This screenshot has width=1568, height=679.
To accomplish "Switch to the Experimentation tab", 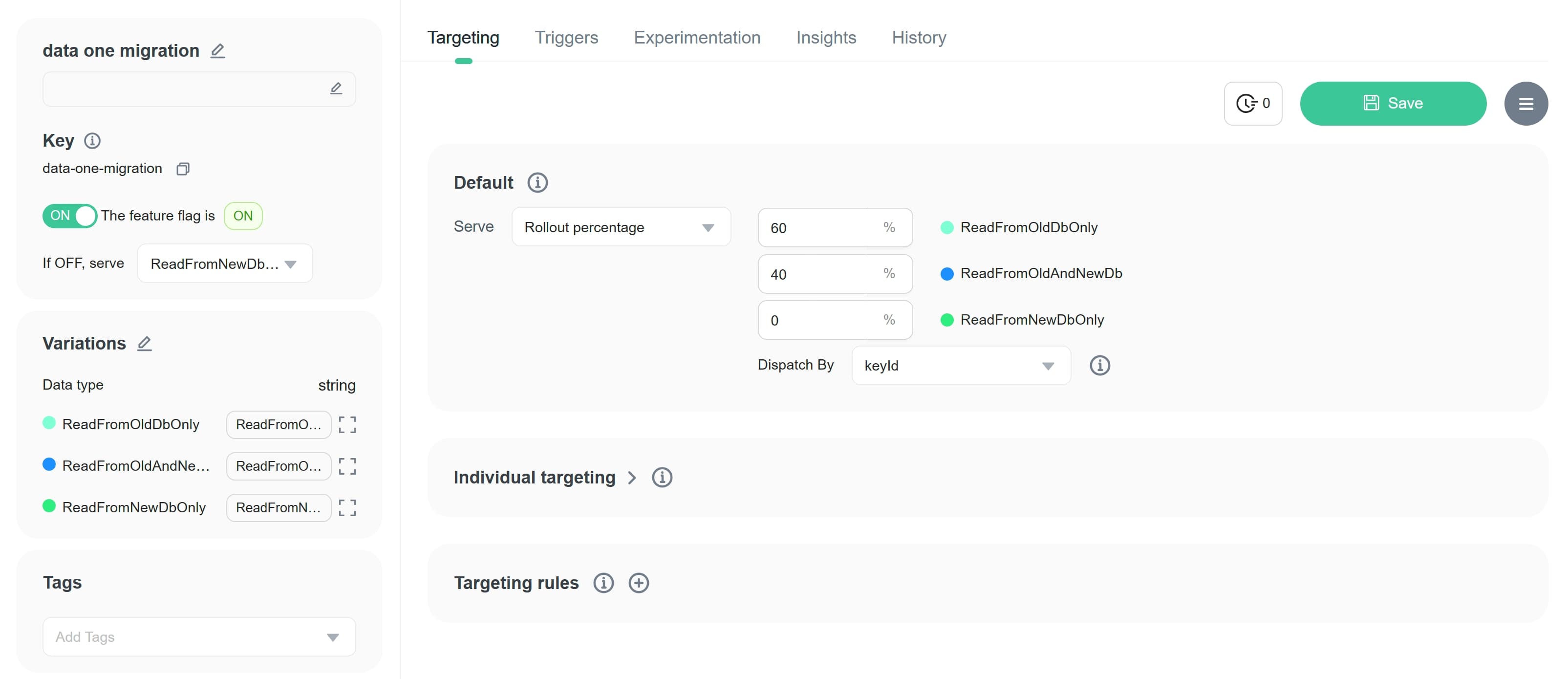I will 696,38.
